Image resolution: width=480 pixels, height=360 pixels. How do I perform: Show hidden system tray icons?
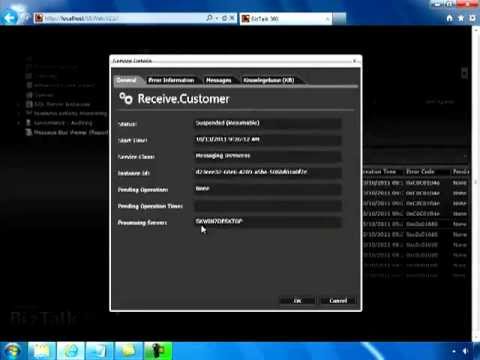454,351
